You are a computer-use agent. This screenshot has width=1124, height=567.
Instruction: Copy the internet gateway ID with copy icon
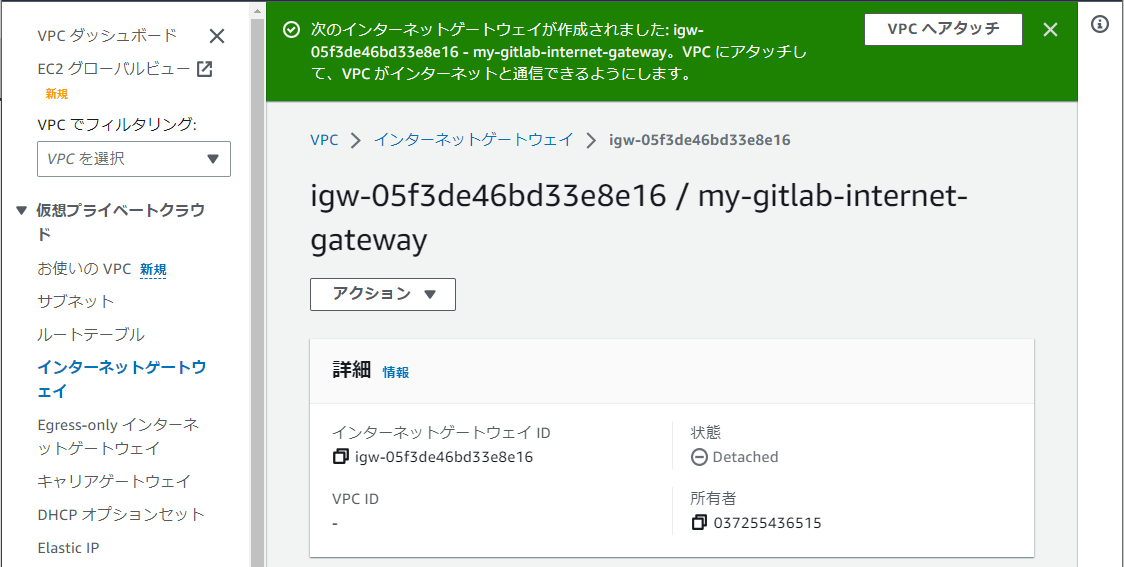pyautogui.click(x=340, y=457)
